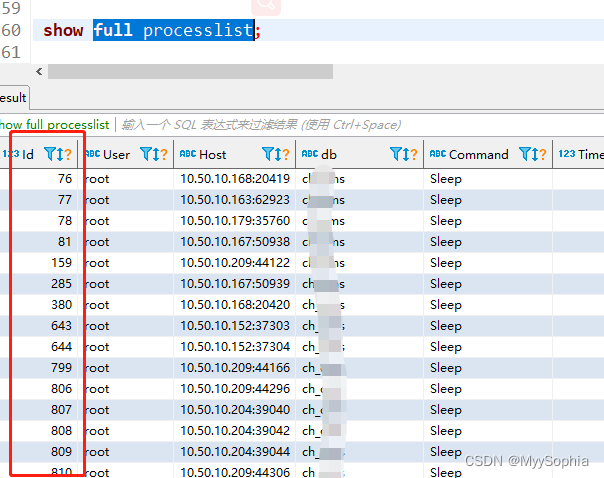Select the Id cell 809
The width and height of the screenshot is (604, 478).
point(39,452)
